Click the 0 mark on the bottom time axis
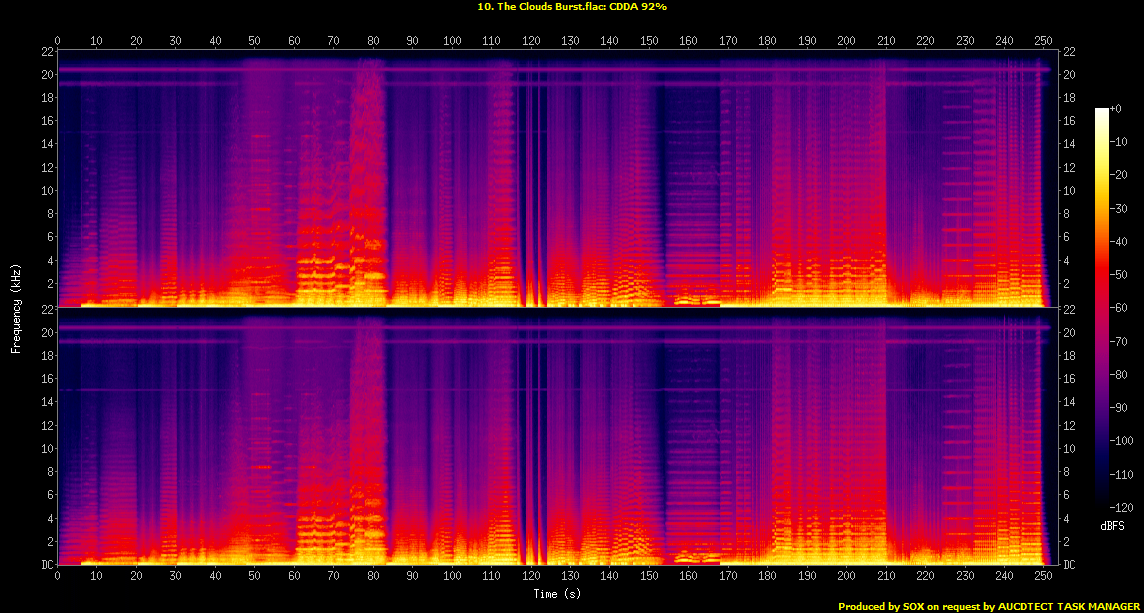Viewport: 1144px width, 613px height. [x=57, y=576]
